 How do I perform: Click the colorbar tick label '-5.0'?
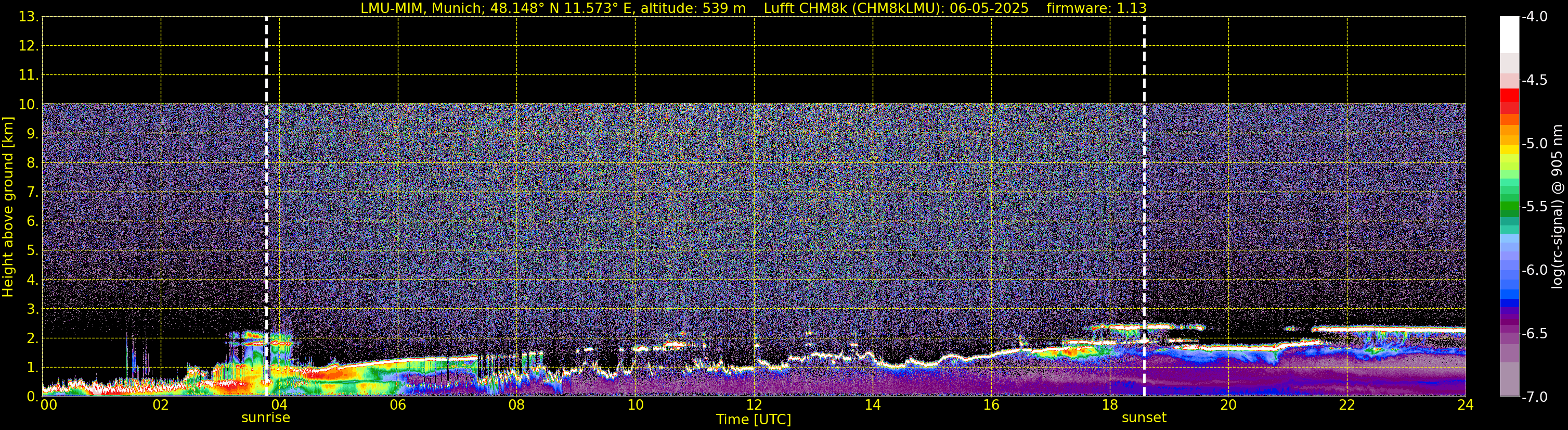(x=1535, y=144)
